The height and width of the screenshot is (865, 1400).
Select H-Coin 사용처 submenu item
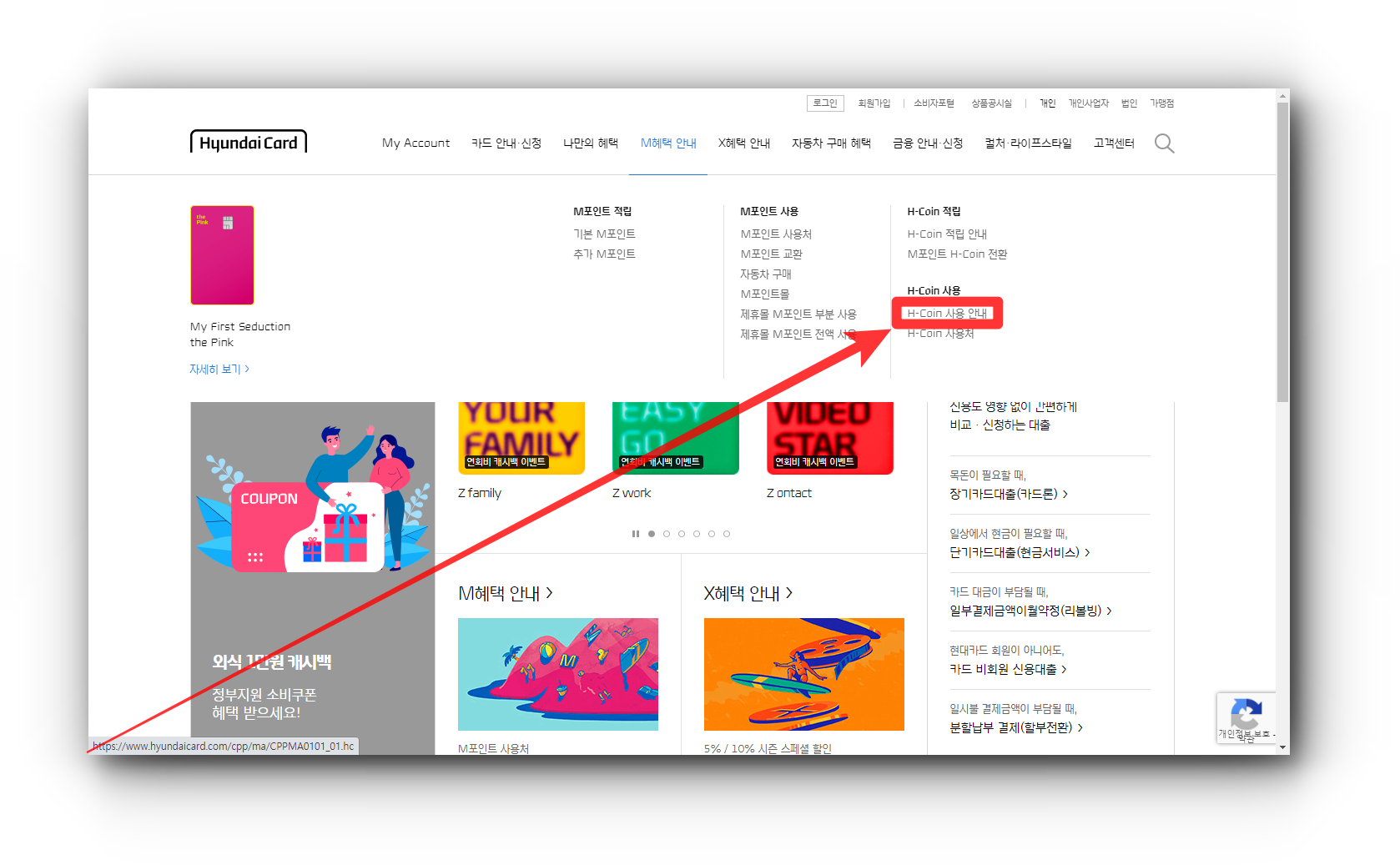(940, 334)
